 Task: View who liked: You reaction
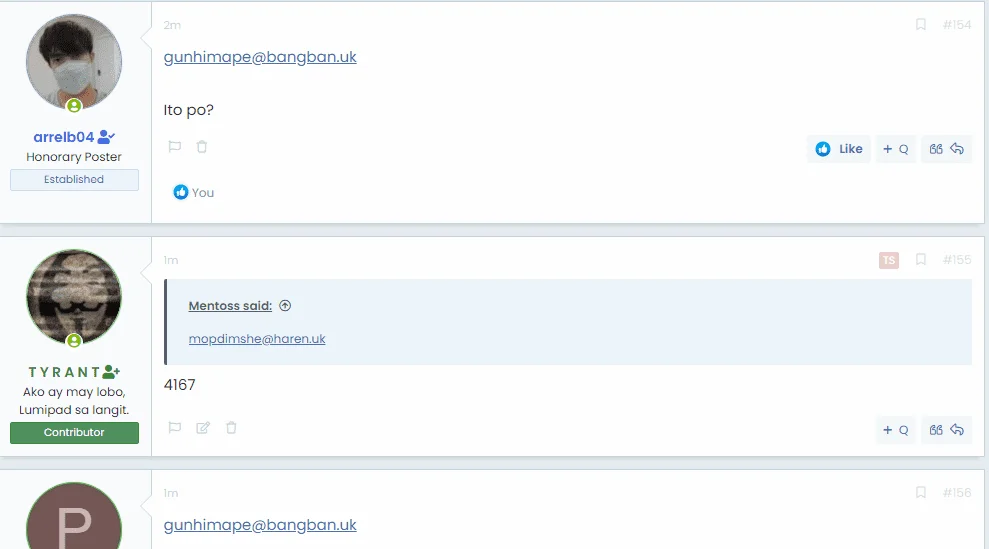[194, 192]
